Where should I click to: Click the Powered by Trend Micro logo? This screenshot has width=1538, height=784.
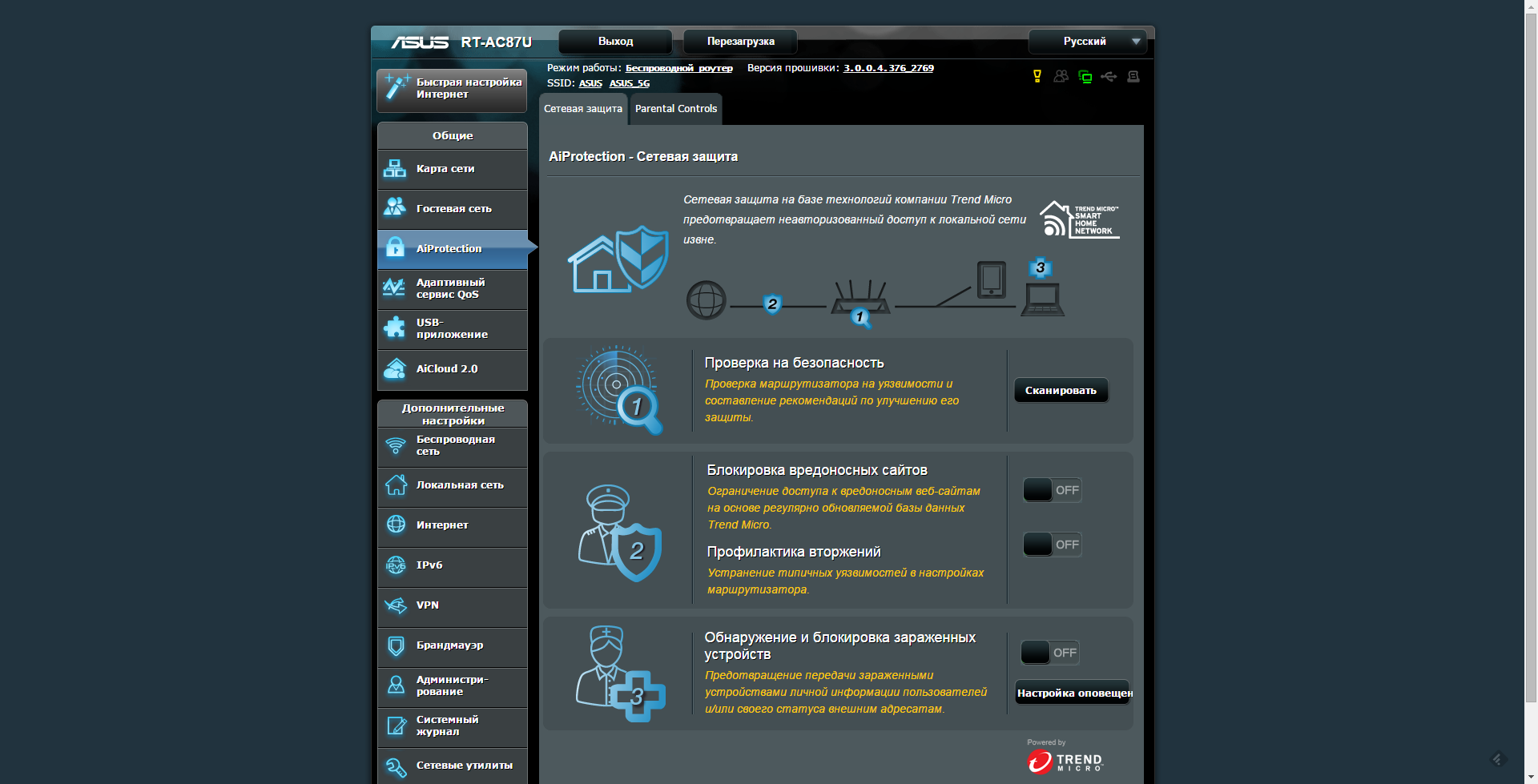pos(1065,757)
